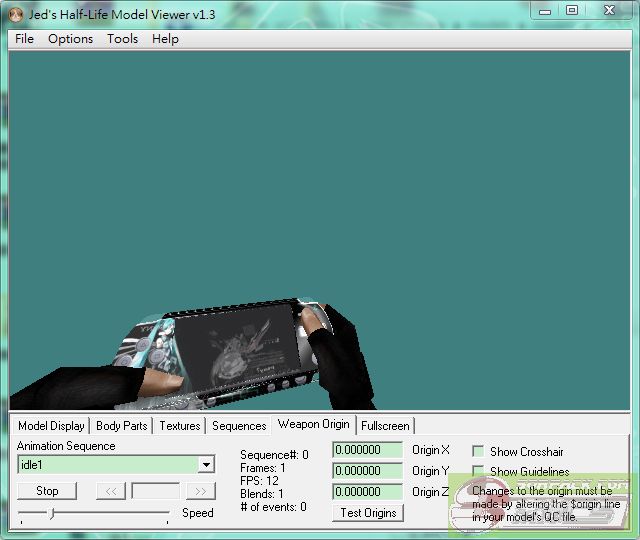Maximize the Model Viewer window
640x540 pixels.
(572, 10)
